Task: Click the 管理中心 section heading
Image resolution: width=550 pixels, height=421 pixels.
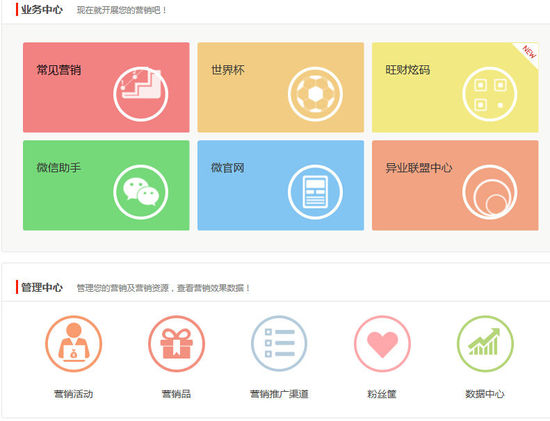Action: [x=42, y=288]
